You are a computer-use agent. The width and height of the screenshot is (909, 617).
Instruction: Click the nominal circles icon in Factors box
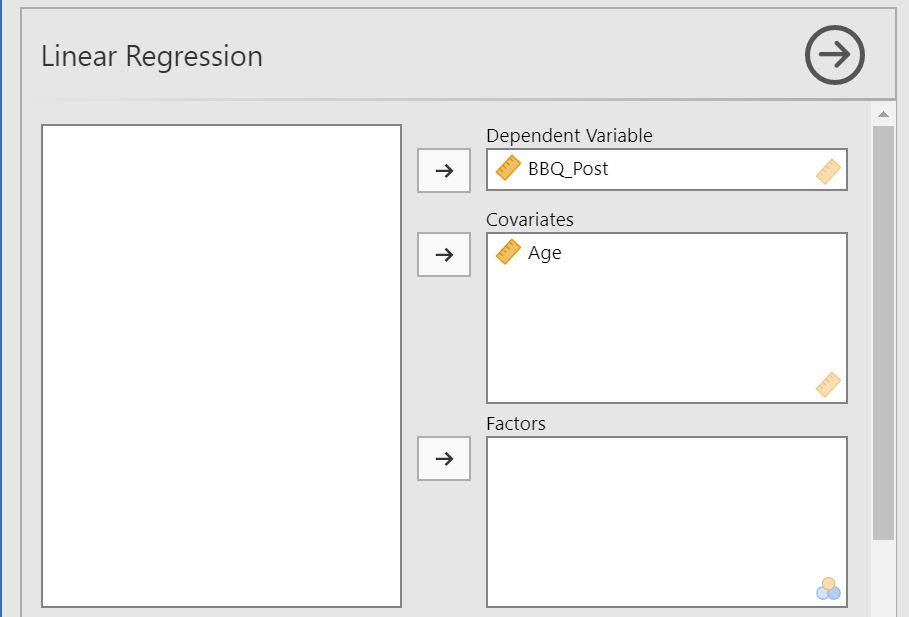pyautogui.click(x=828, y=589)
